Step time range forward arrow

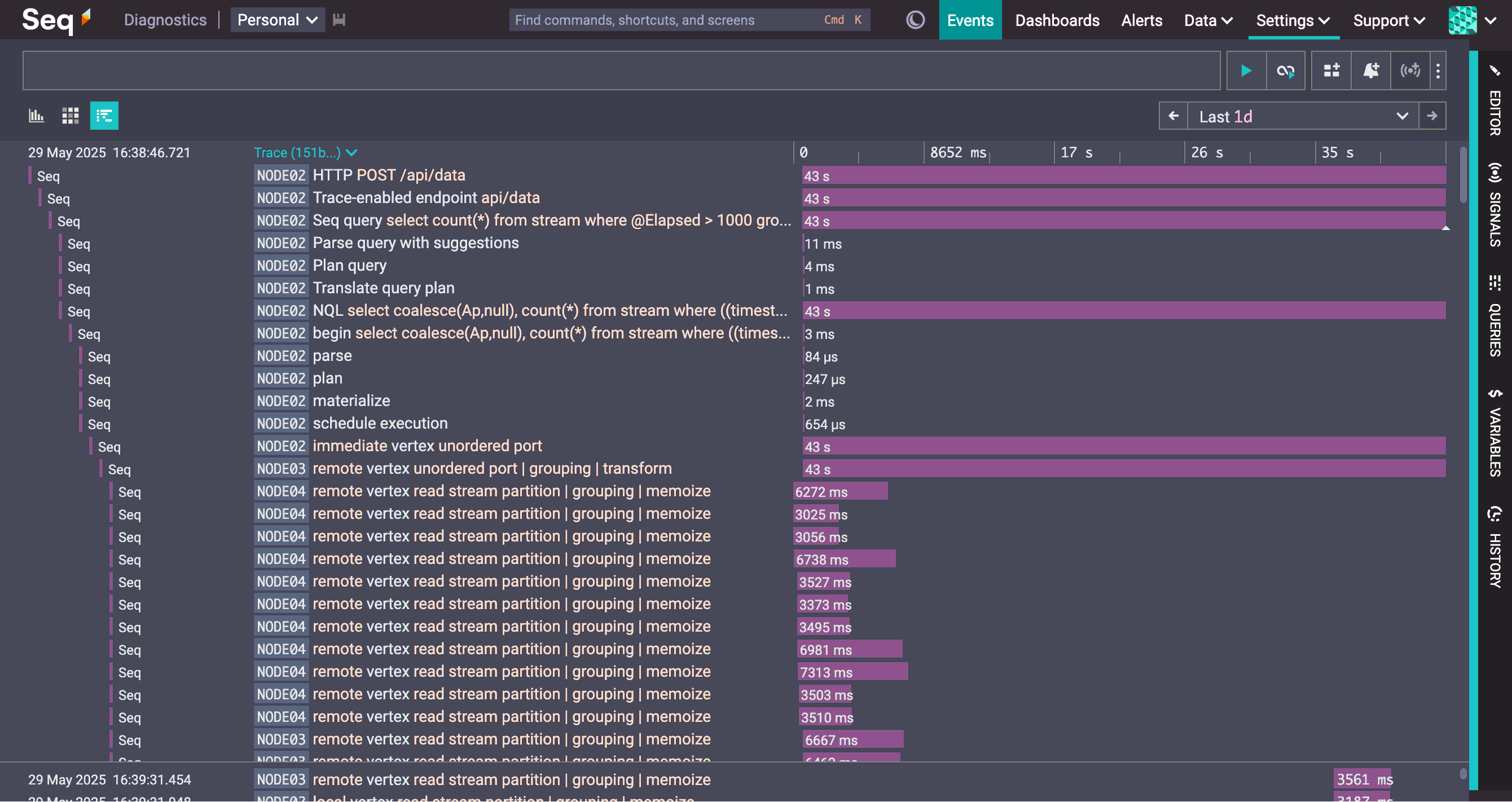tap(1432, 116)
